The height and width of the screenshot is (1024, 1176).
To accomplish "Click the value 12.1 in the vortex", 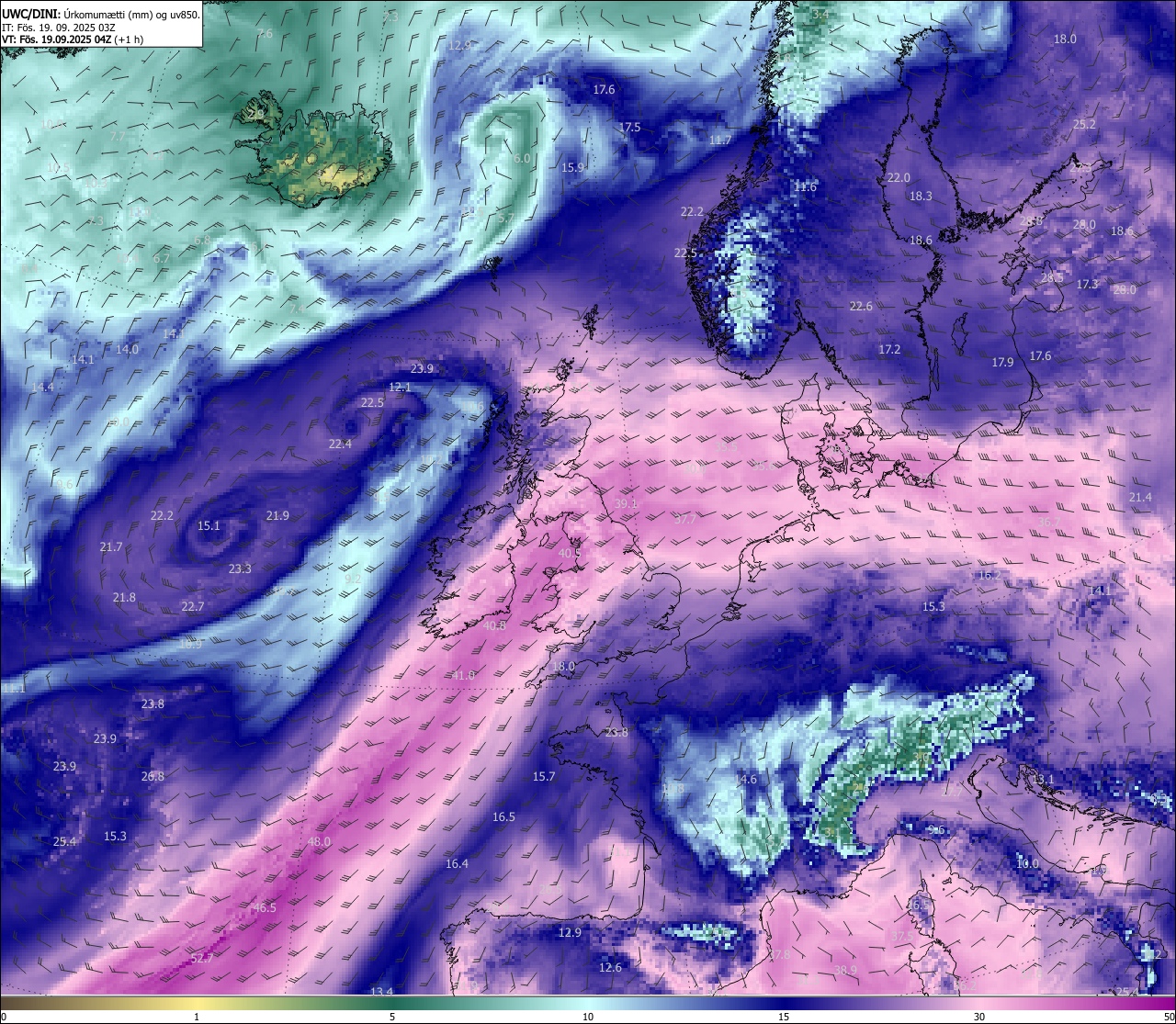I will coord(400,387).
